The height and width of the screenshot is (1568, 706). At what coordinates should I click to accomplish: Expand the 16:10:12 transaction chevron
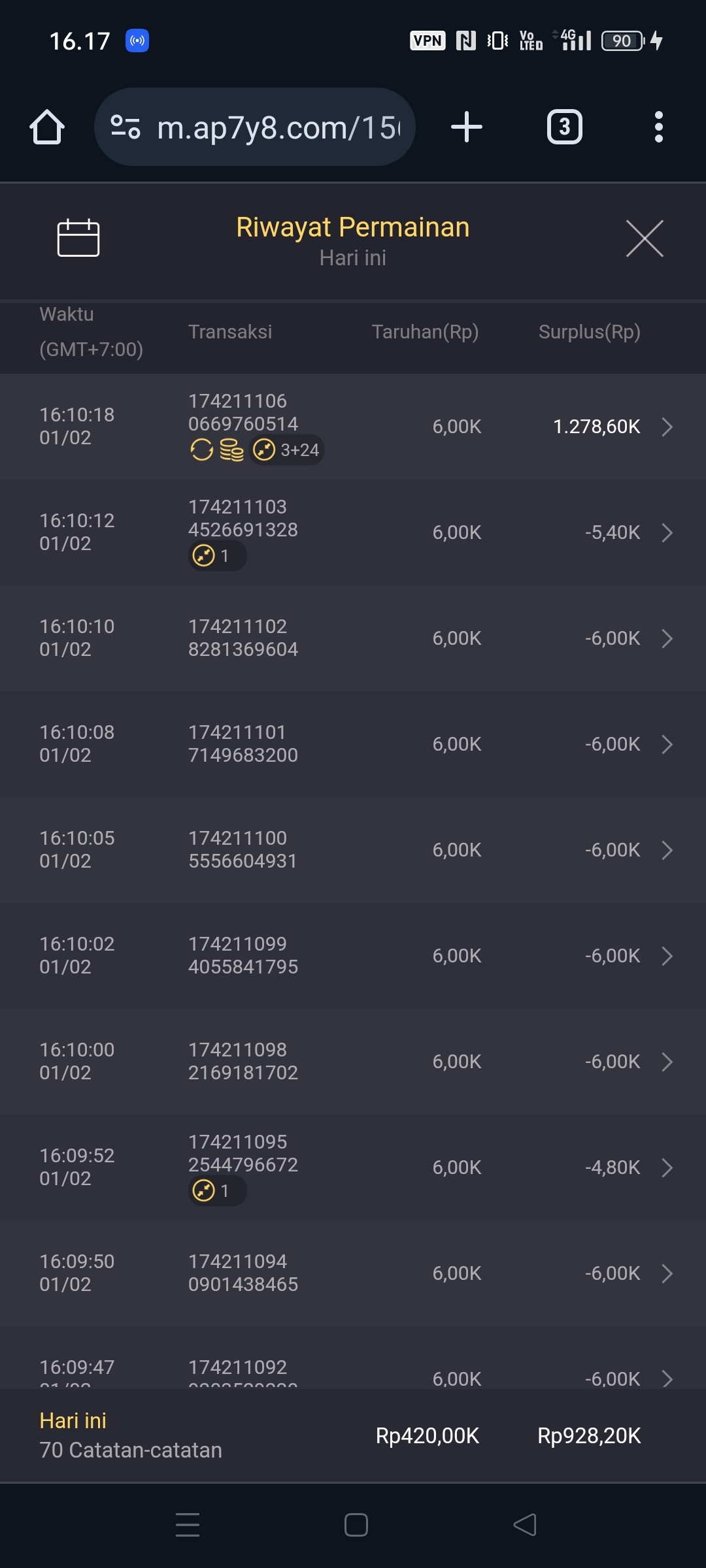667,532
